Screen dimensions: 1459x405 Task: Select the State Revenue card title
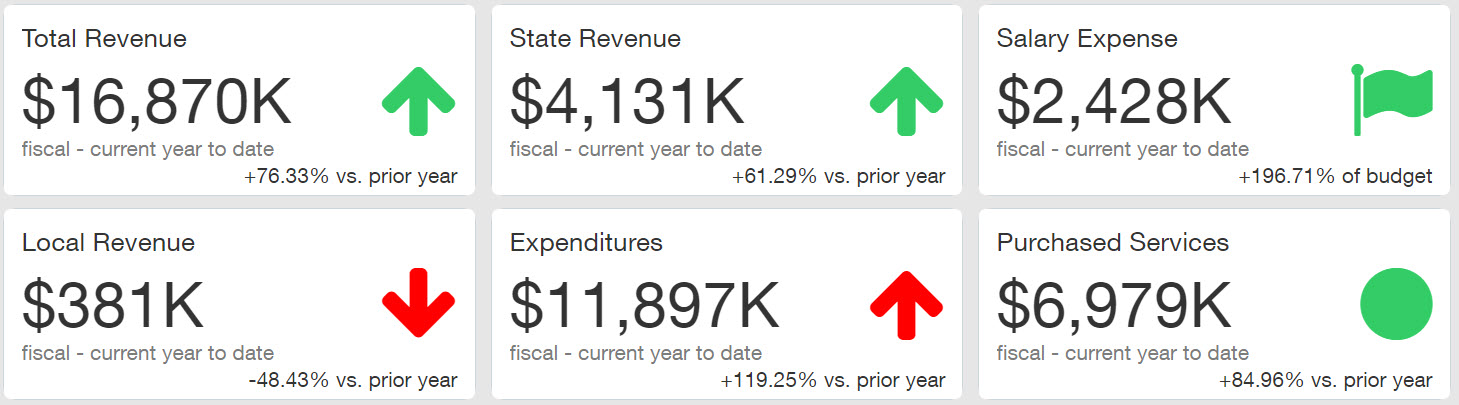tap(595, 39)
